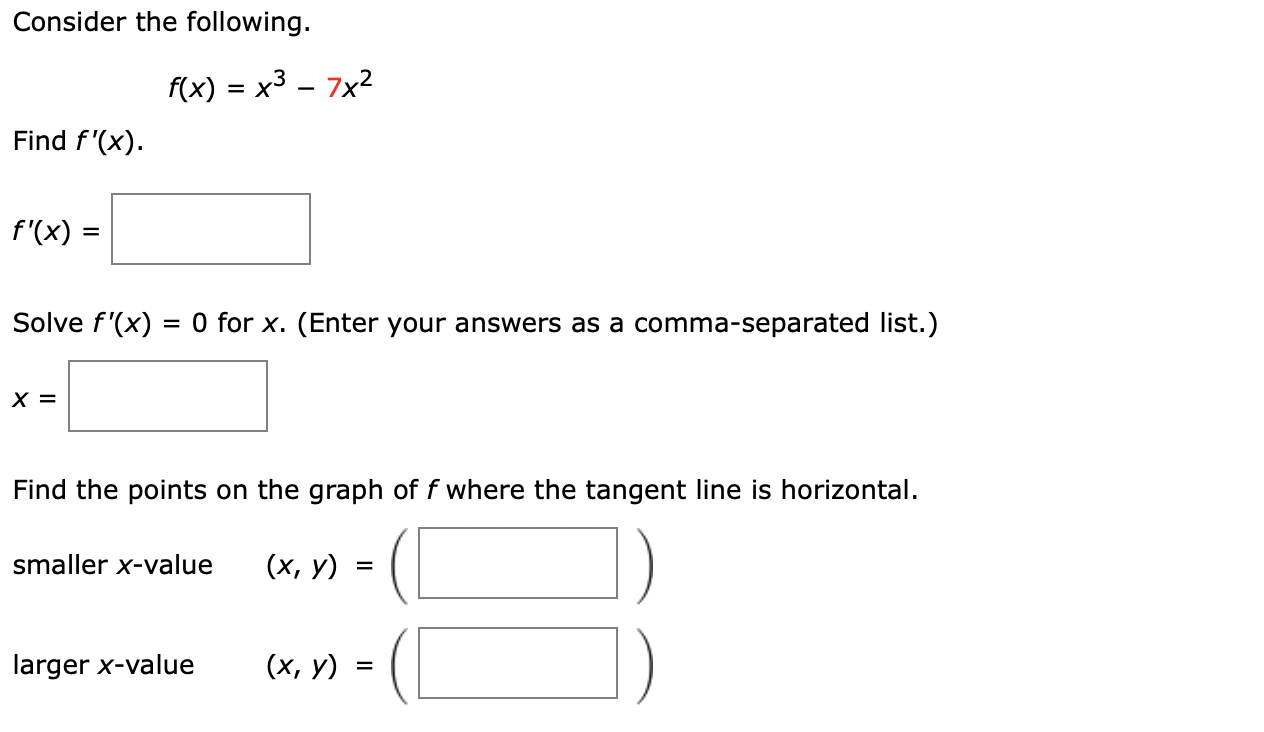This screenshot has width=1264, height=732.
Task: Select the equation f(x) = x³ − 7x²
Action: pos(270,86)
